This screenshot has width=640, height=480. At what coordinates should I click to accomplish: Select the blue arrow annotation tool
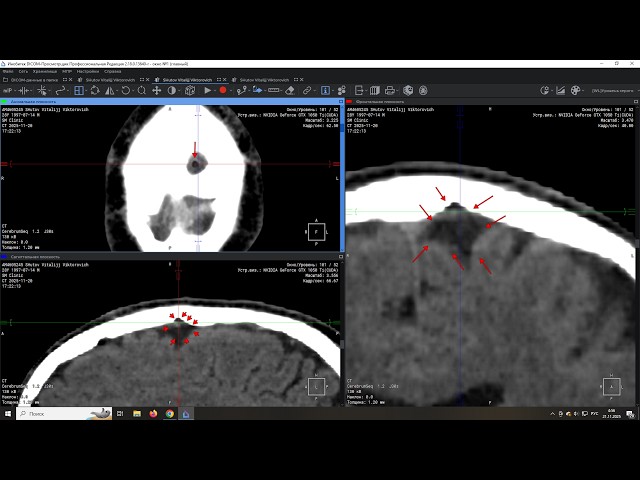257,90
